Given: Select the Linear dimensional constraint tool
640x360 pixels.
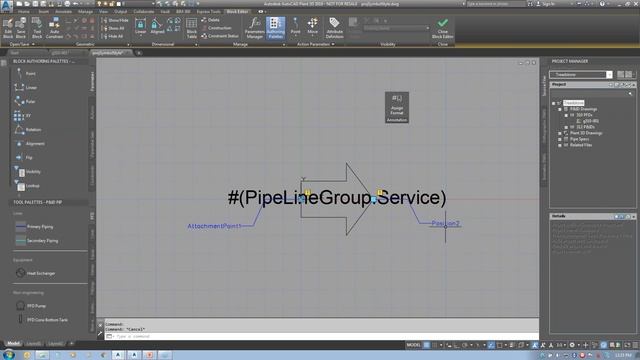Looking at the screenshot, I should 140,27.
